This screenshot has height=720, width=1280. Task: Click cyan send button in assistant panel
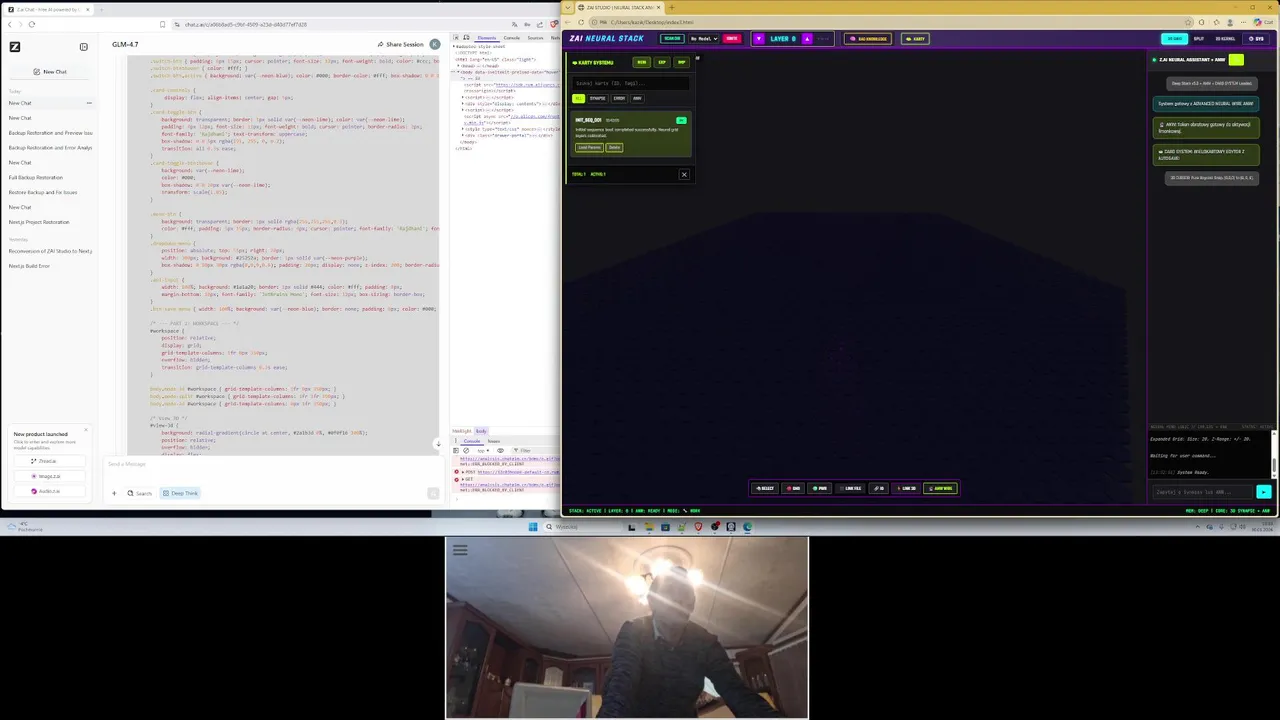click(x=1263, y=491)
